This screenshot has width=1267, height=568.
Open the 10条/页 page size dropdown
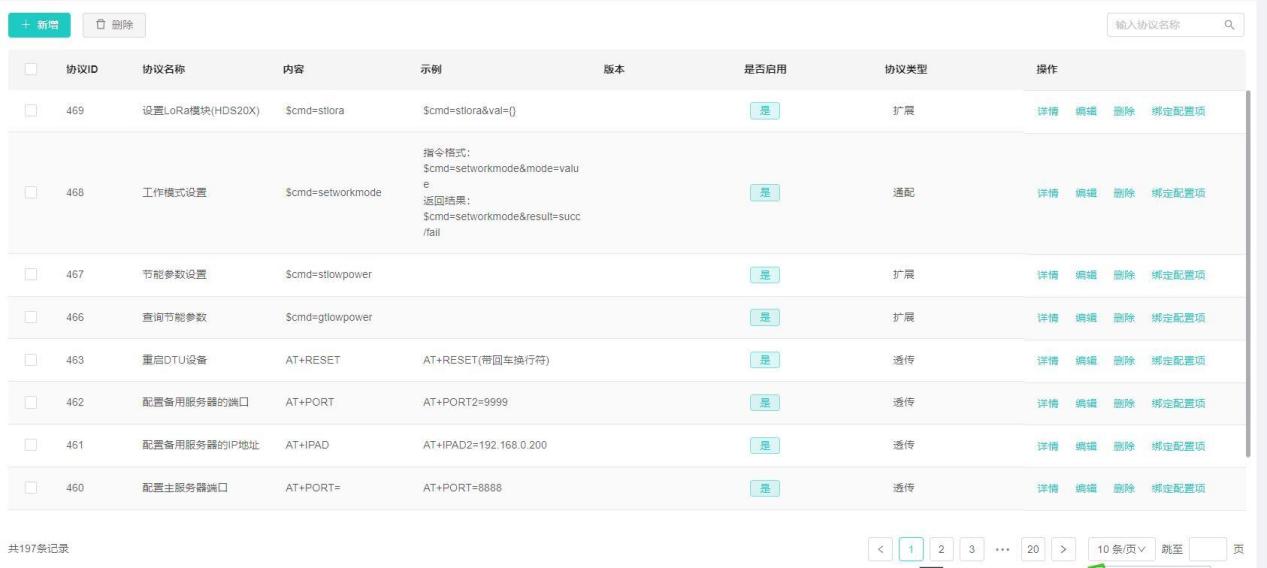click(1119, 549)
